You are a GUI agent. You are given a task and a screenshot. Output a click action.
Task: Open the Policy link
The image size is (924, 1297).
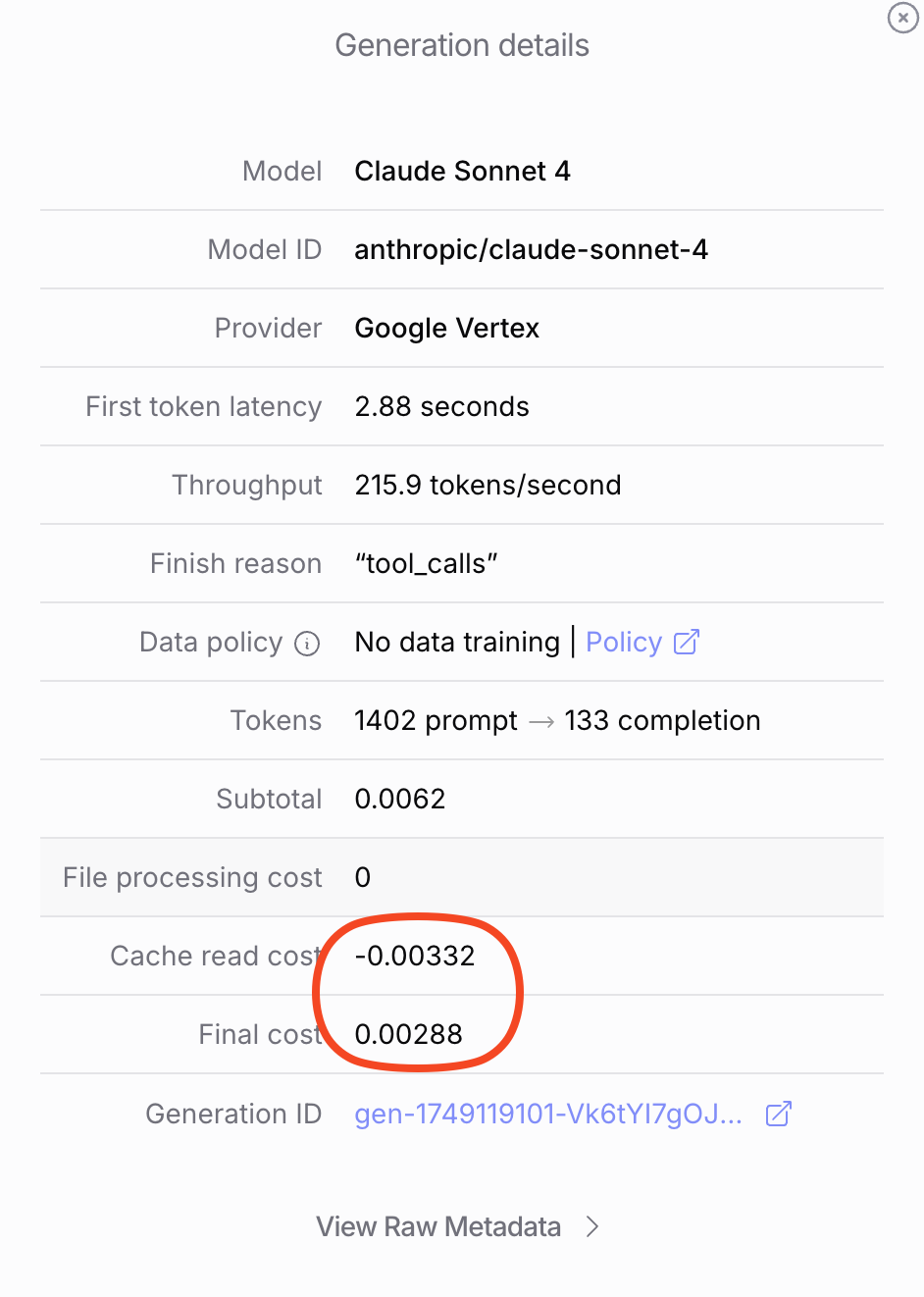click(624, 642)
